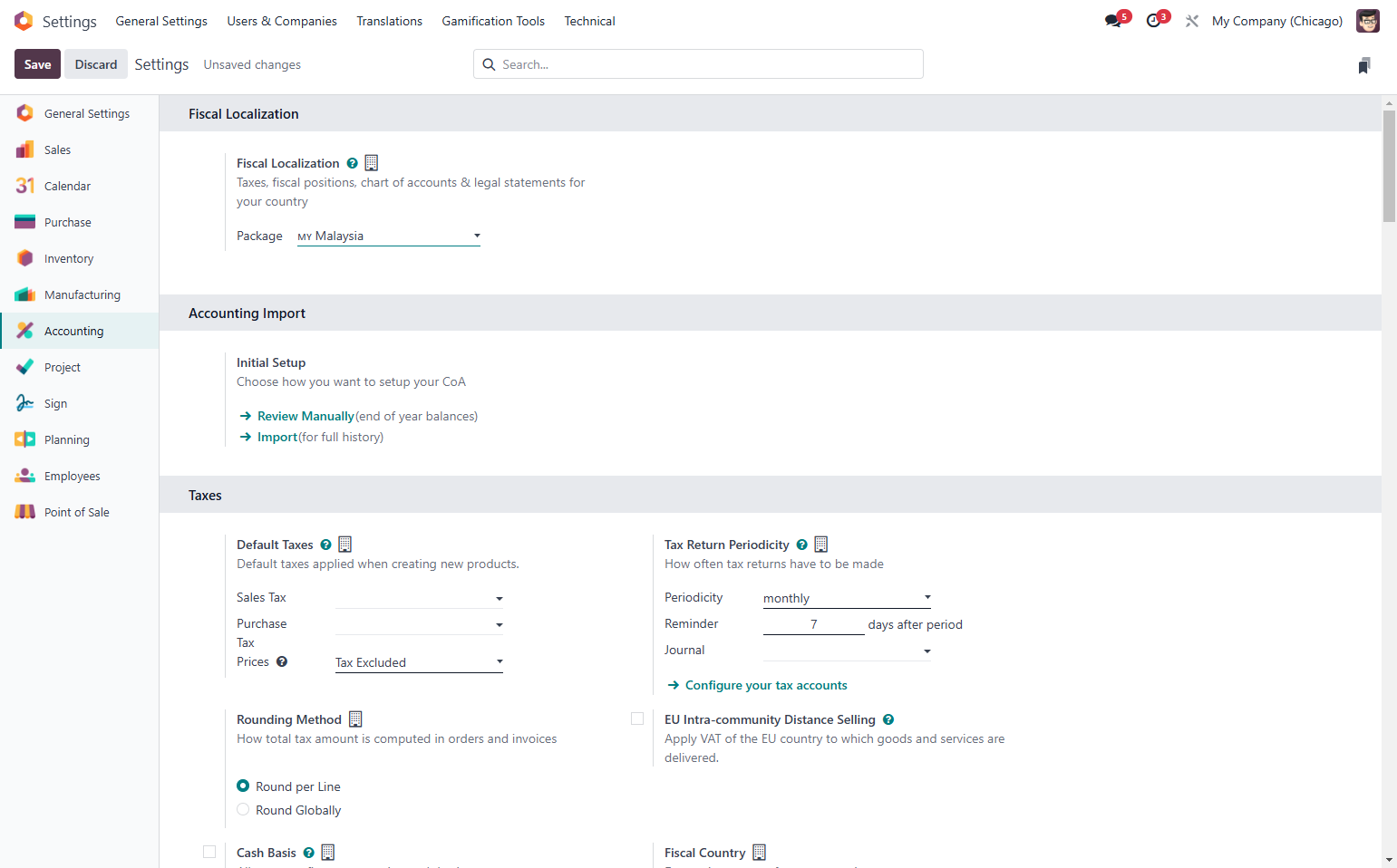Click the Default Taxes help icon
The height and width of the screenshot is (868, 1397).
326,545
